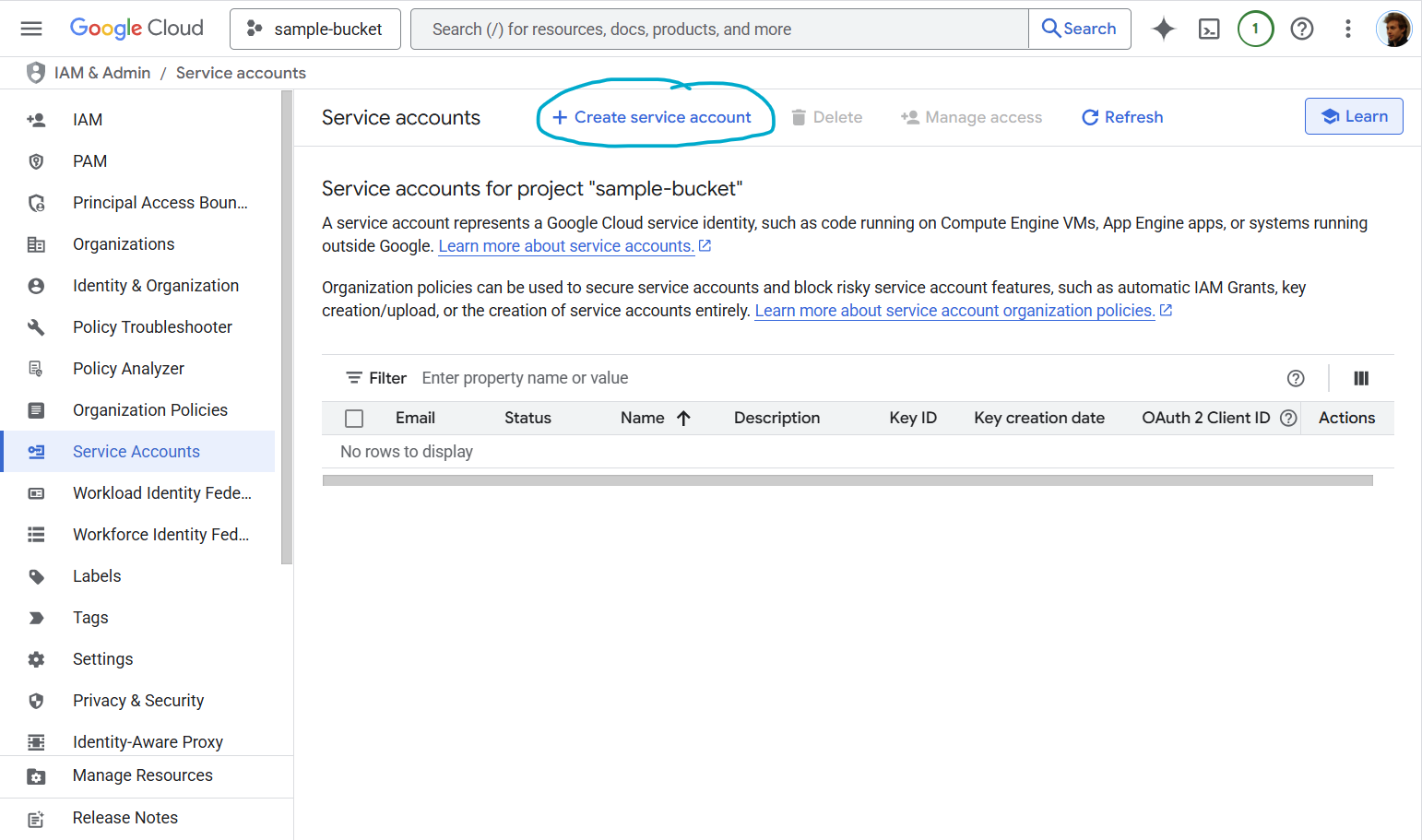Open the more options three-dot menu
This screenshot has height=840, width=1422.
(x=1347, y=29)
